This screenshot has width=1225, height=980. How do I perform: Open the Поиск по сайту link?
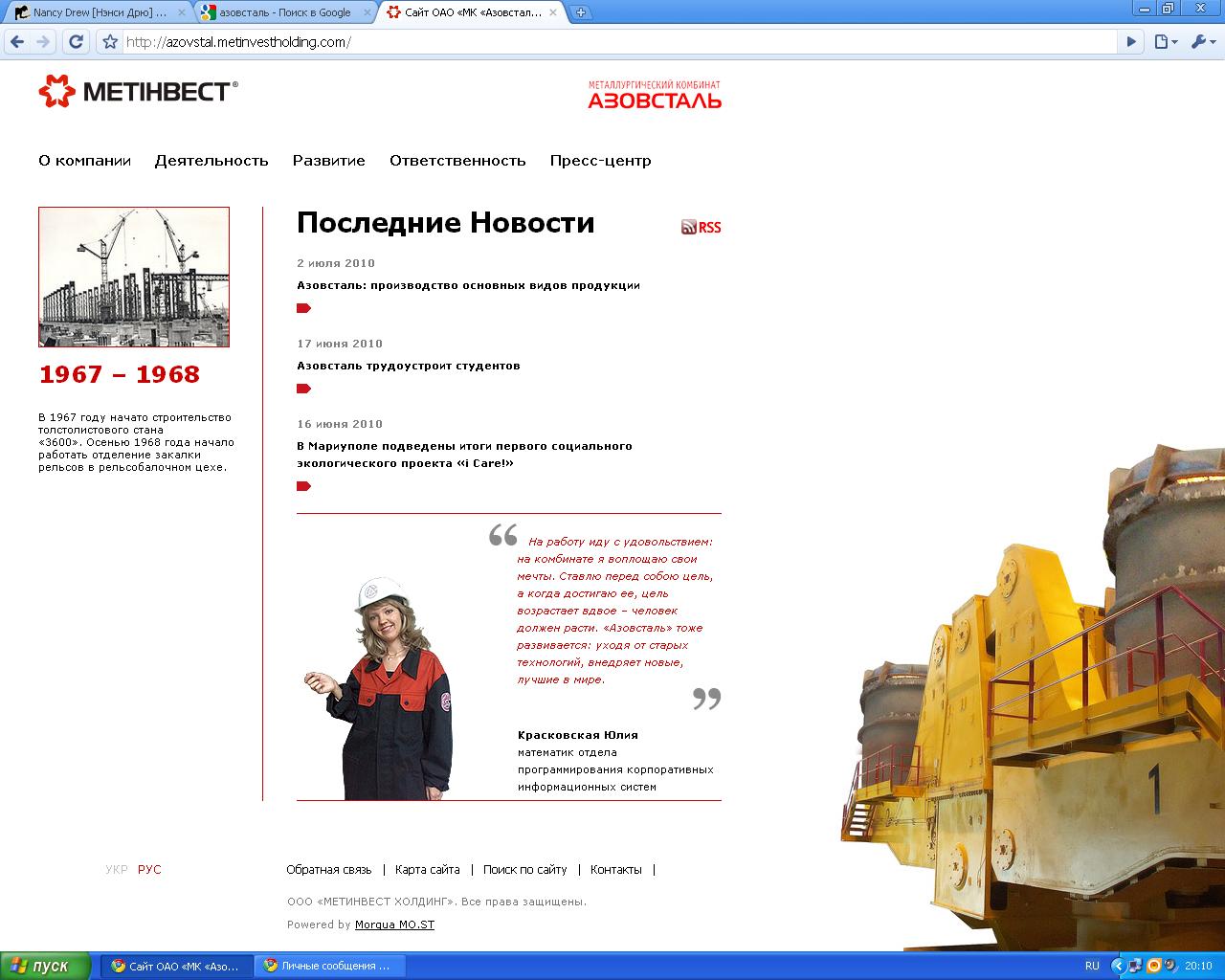point(525,870)
